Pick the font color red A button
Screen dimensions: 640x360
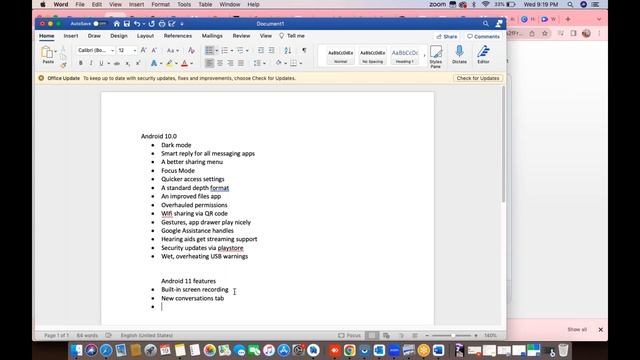(x=184, y=63)
